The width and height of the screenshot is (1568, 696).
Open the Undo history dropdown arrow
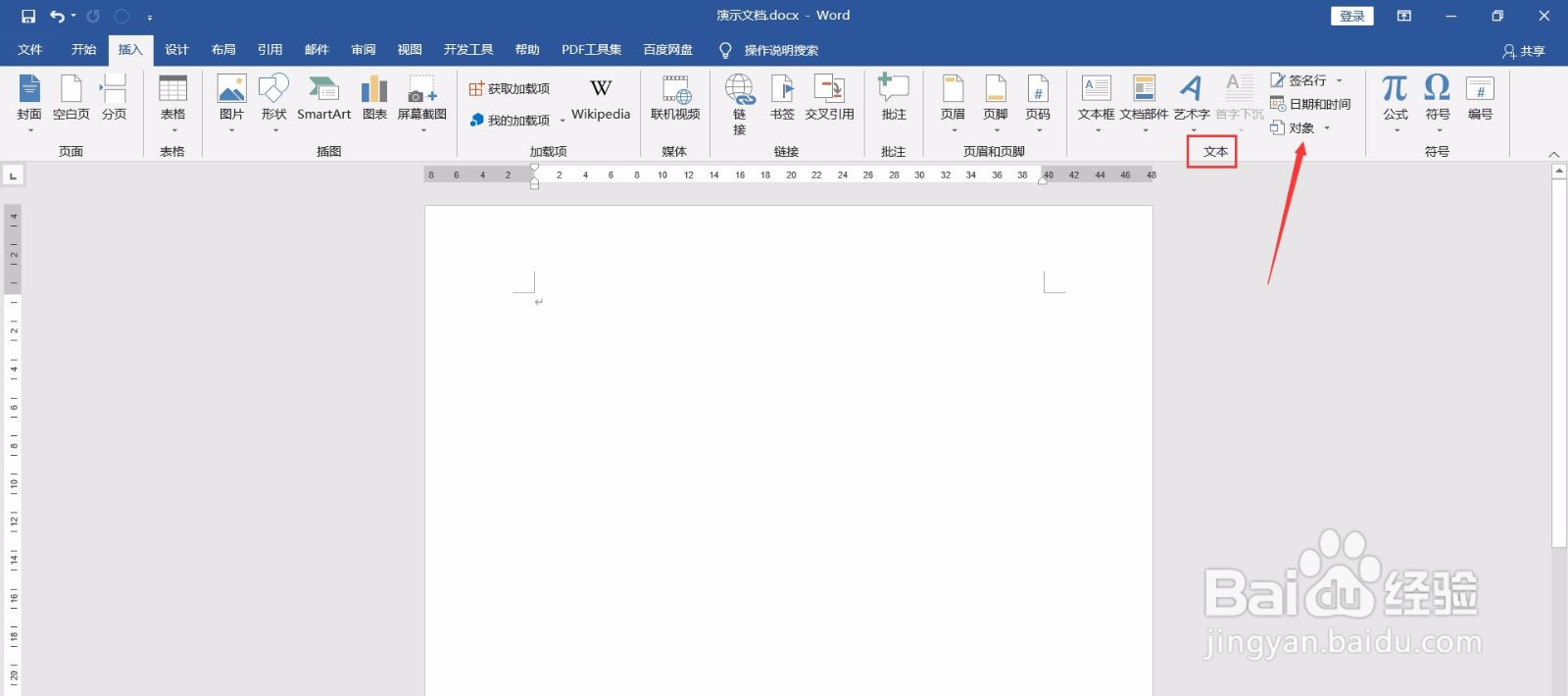click(73, 16)
